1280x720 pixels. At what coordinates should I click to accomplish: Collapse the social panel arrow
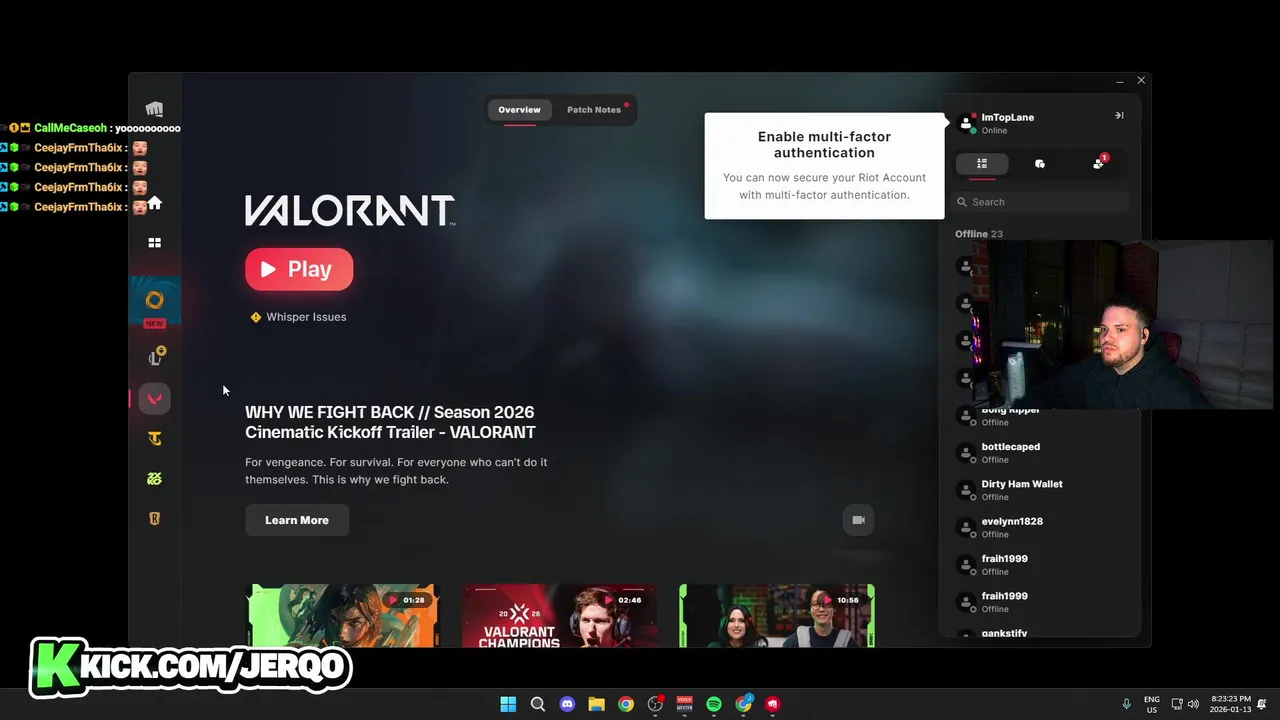click(x=1119, y=115)
